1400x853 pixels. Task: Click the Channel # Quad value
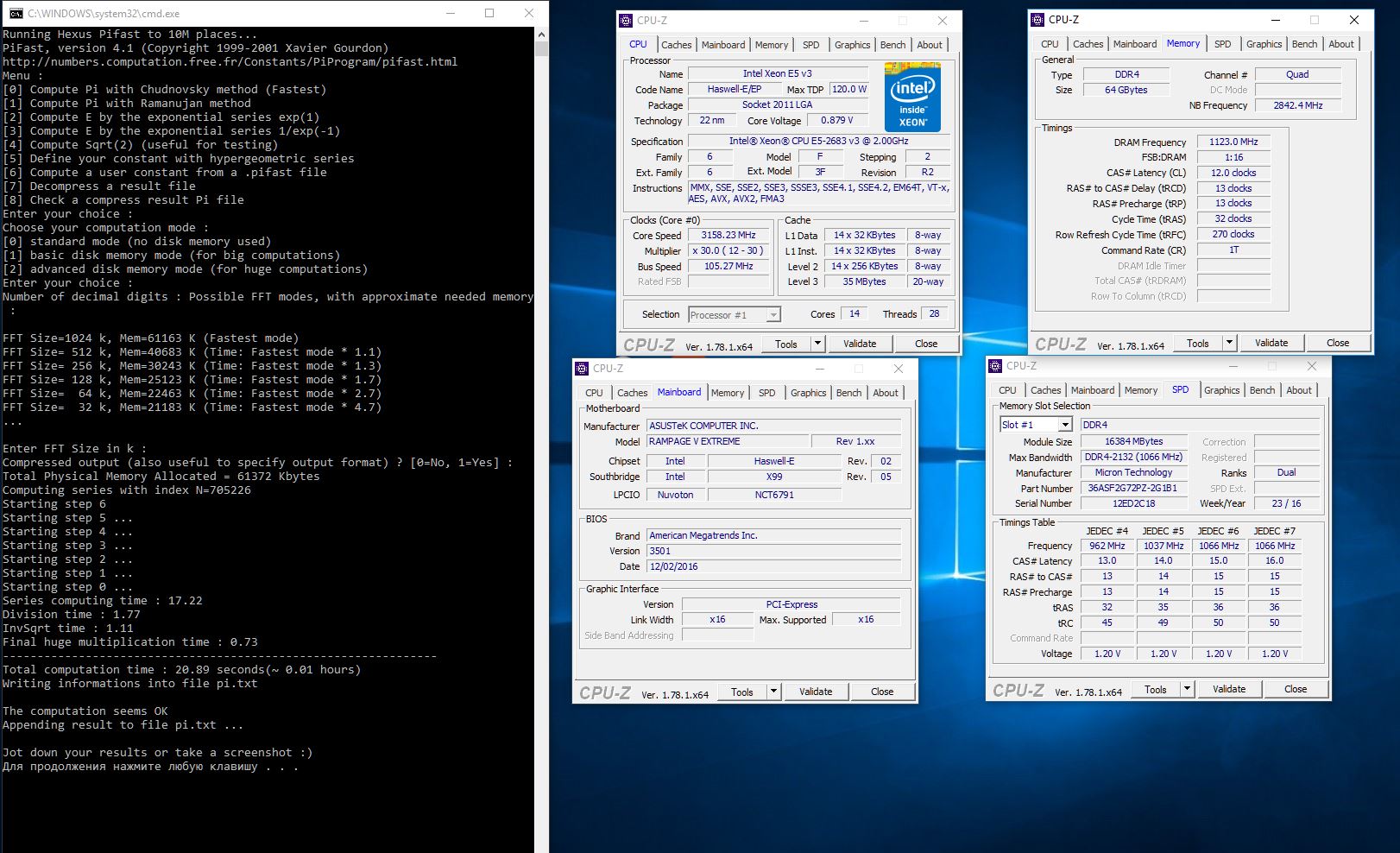[1297, 74]
